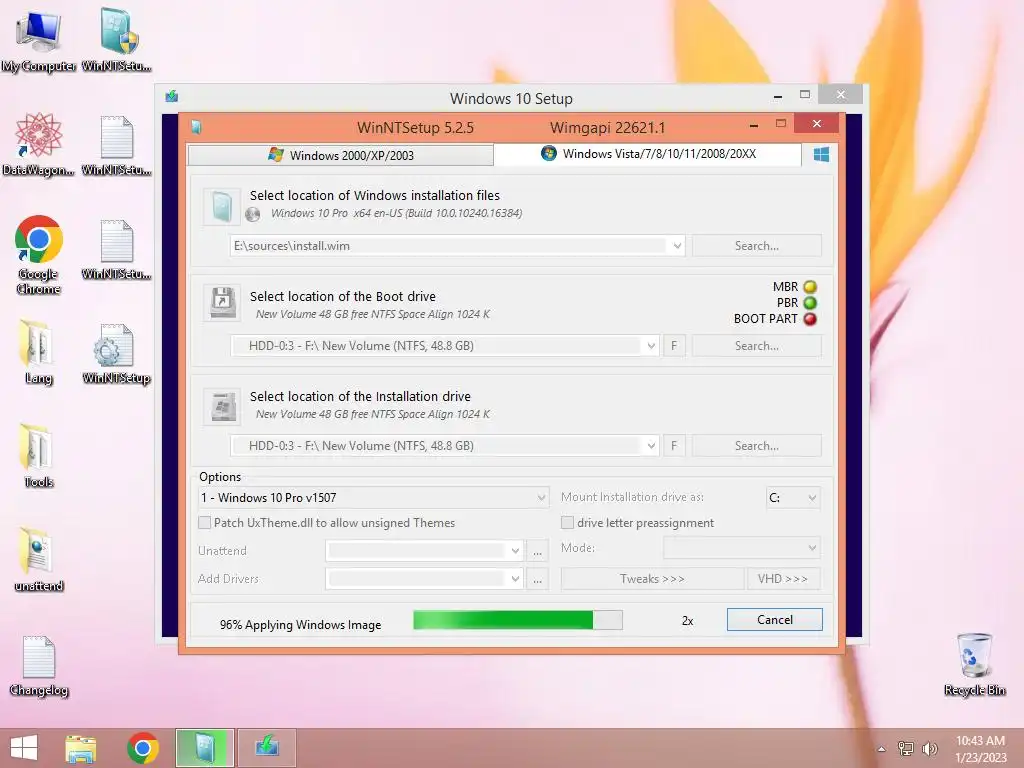
Task: Open the VHD >>> panel
Action: coord(782,579)
